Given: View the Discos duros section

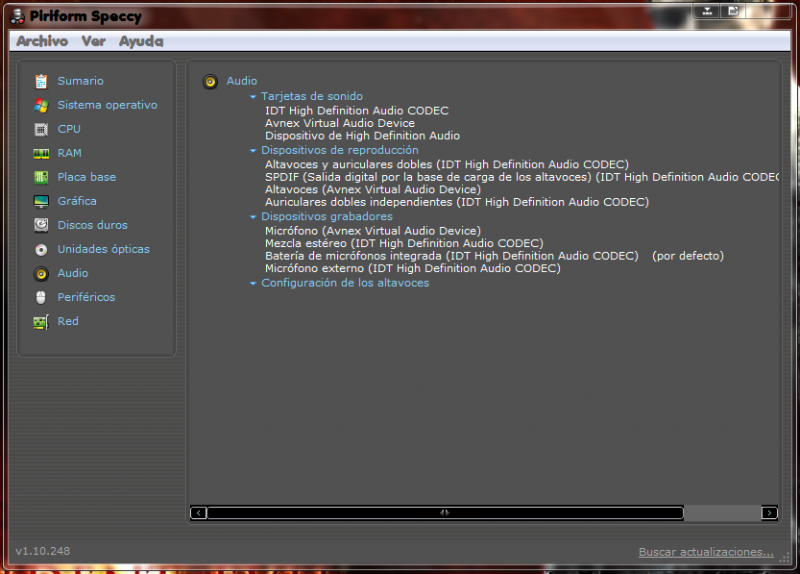Looking at the screenshot, I should [x=92, y=224].
